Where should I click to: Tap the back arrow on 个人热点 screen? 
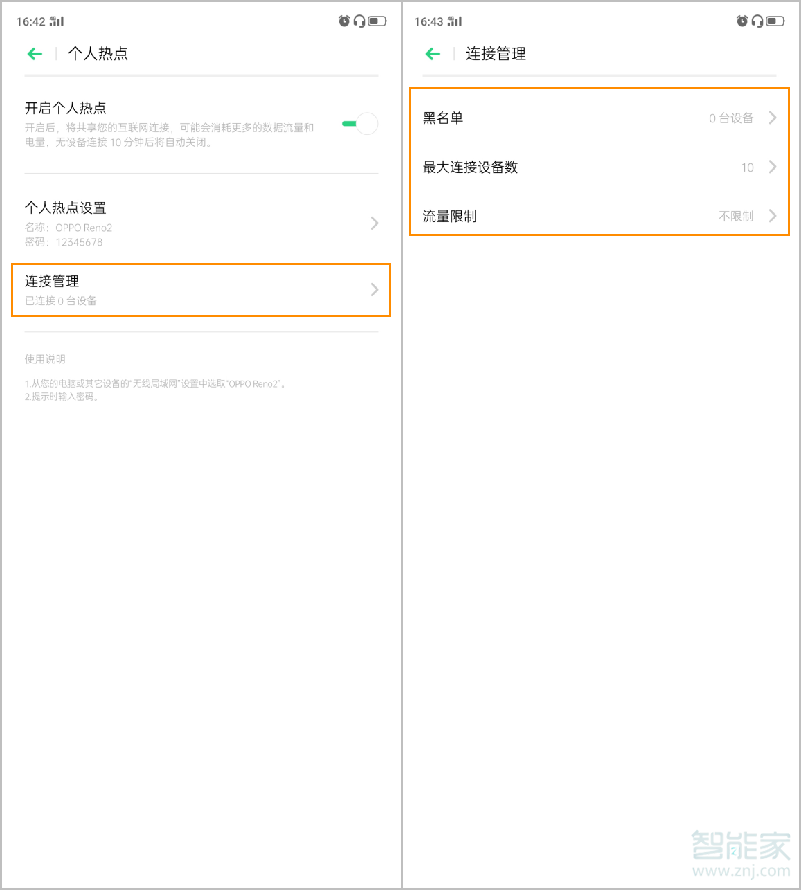pos(34,53)
